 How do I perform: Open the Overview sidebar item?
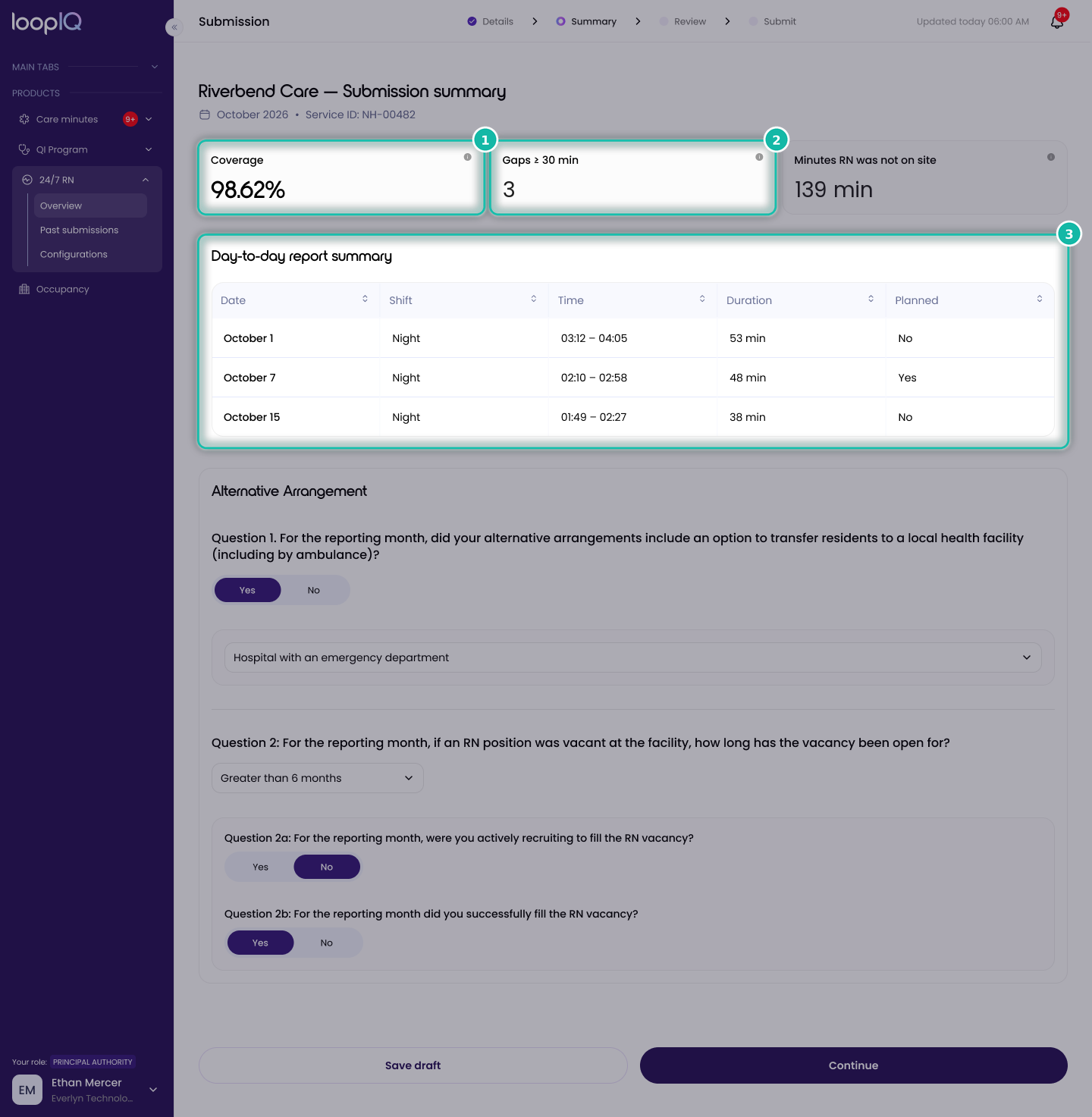tap(90, 206)
